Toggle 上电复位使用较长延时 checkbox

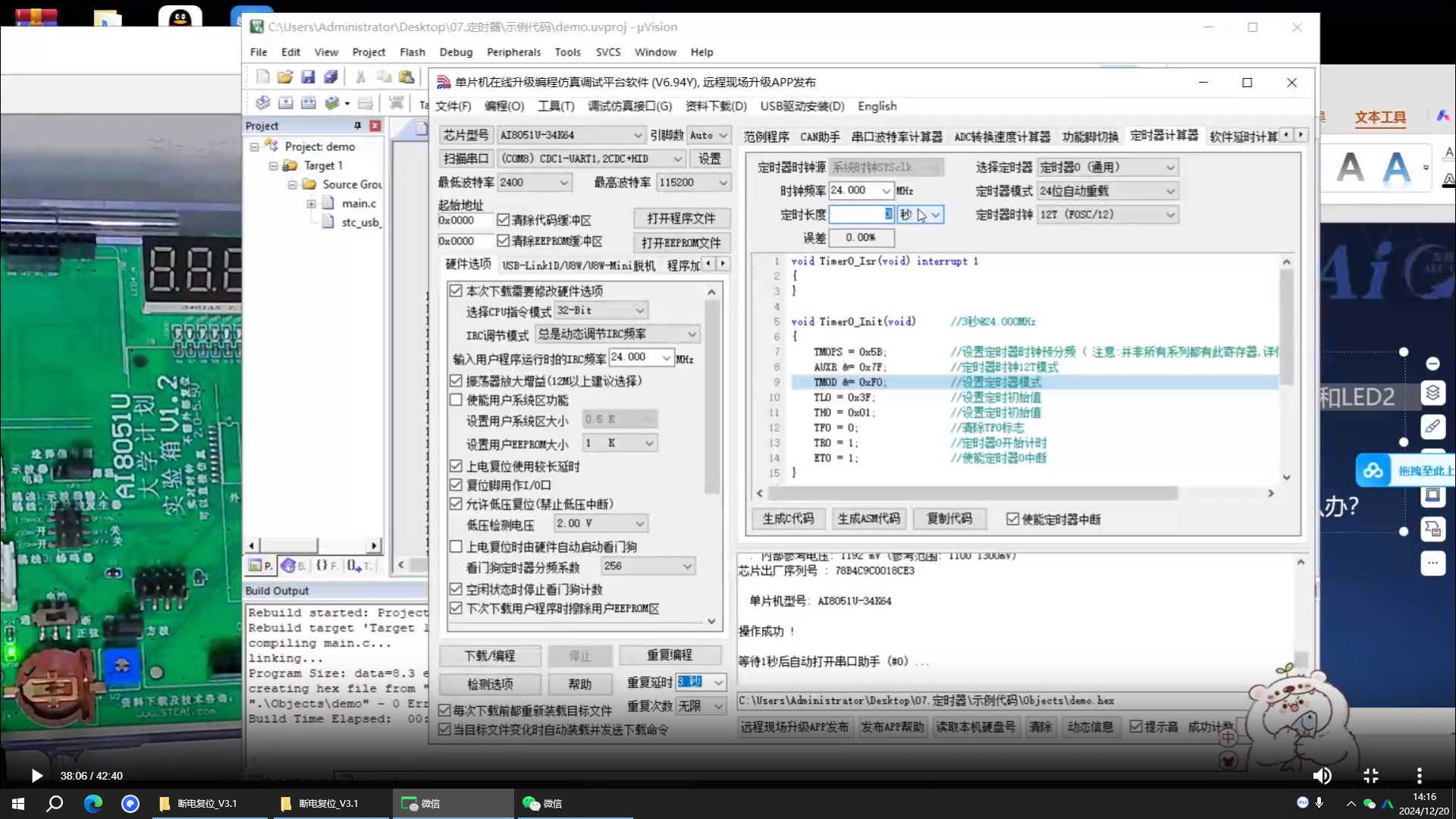point(456,466)
